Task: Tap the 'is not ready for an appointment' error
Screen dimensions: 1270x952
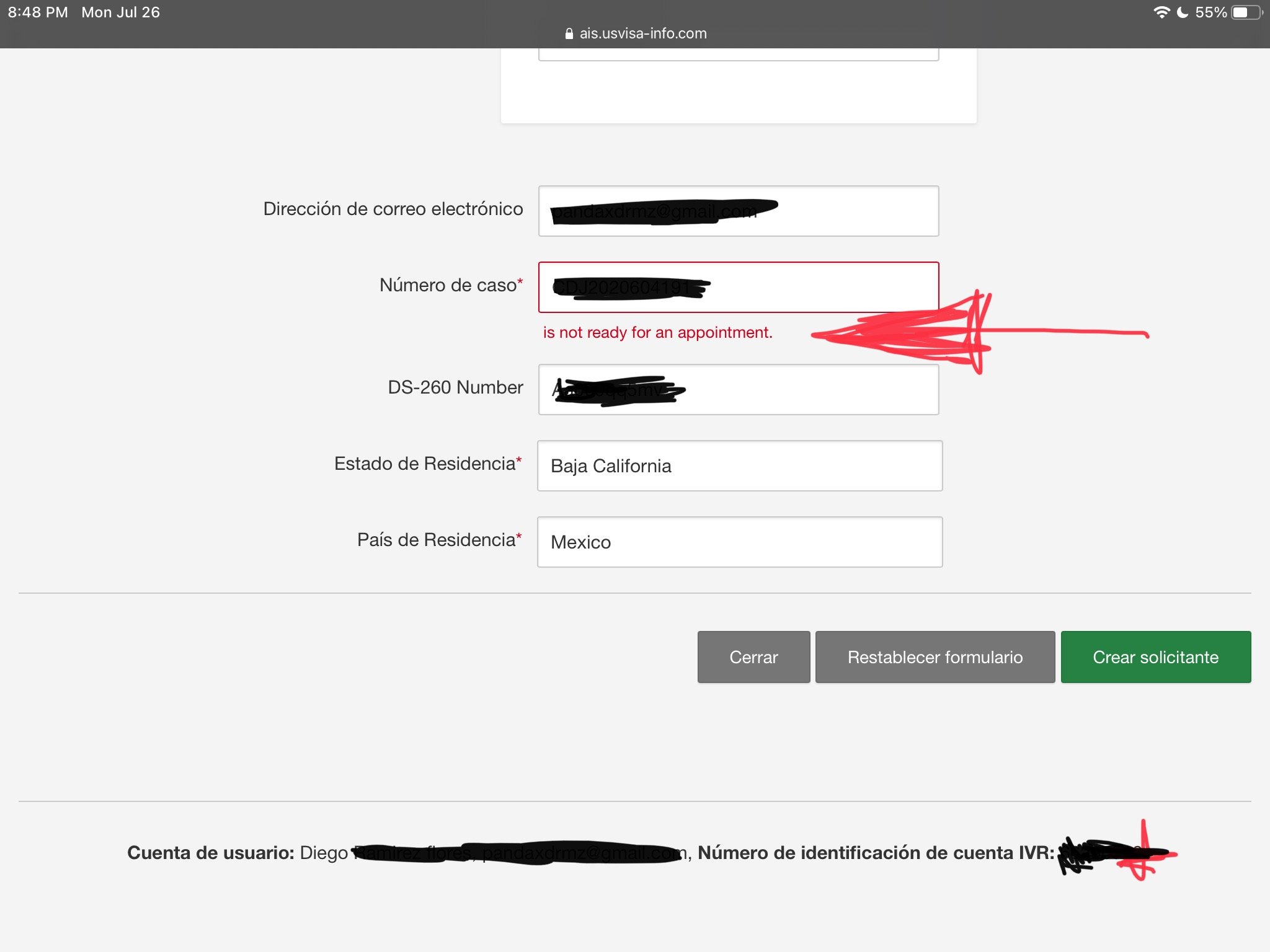Action: coord(657,333)
